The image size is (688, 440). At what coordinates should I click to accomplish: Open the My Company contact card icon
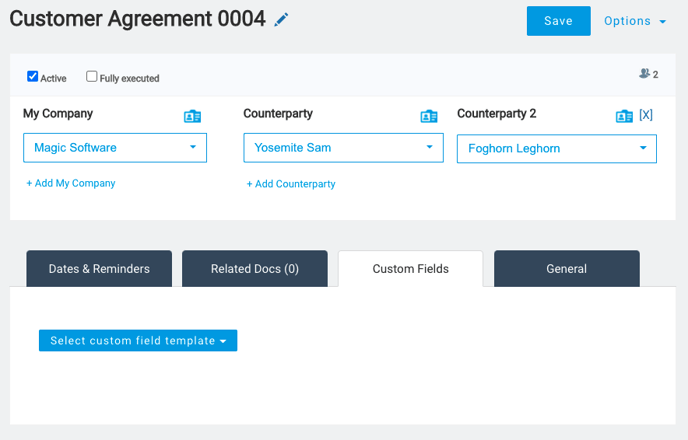pos(192,116)
